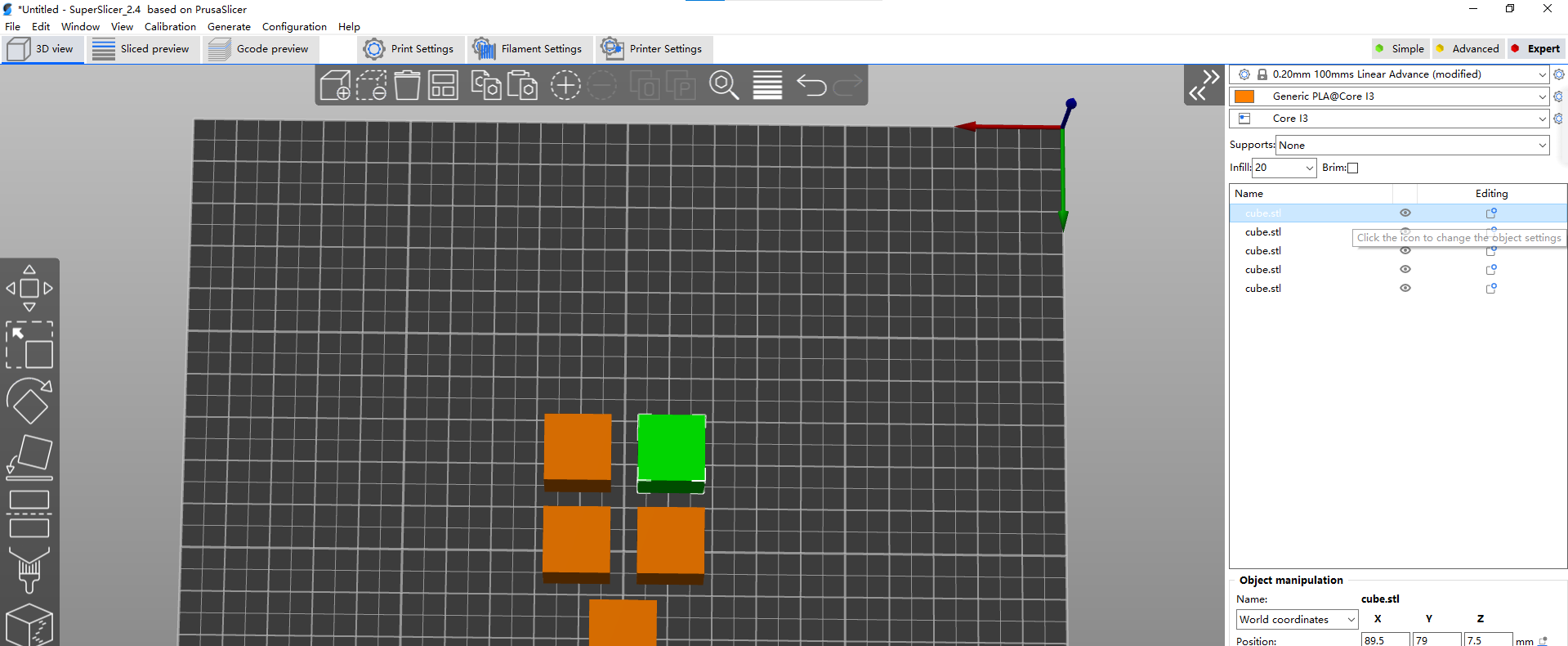Open Filament Settings
1568x646 pixels.
point(528,49)
